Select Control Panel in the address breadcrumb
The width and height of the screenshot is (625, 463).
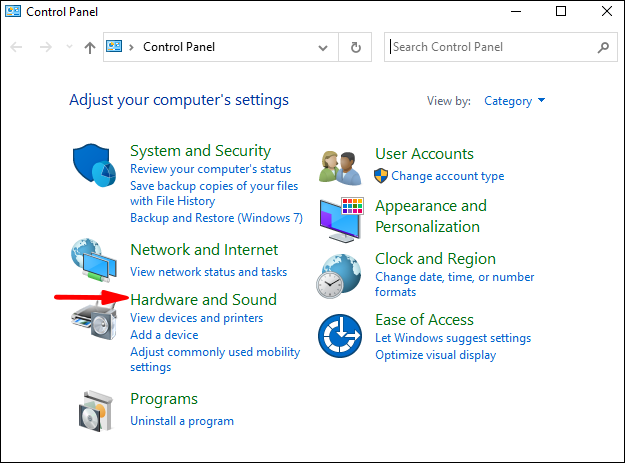tap(179, 47)
